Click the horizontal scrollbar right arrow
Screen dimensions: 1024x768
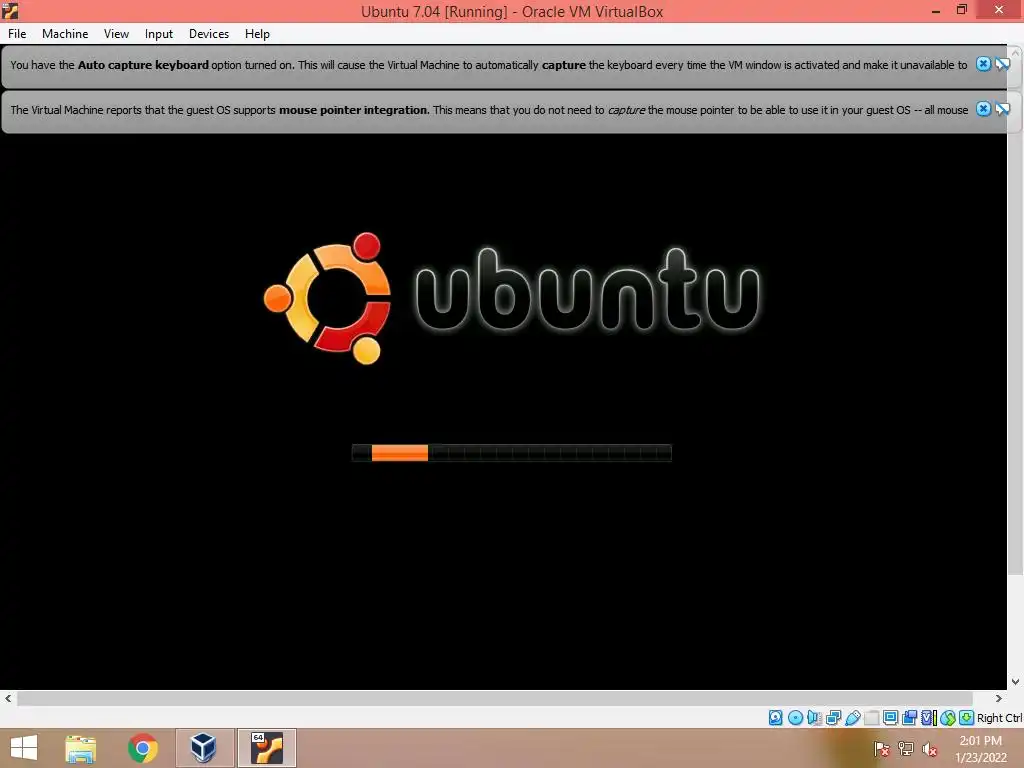998,698
